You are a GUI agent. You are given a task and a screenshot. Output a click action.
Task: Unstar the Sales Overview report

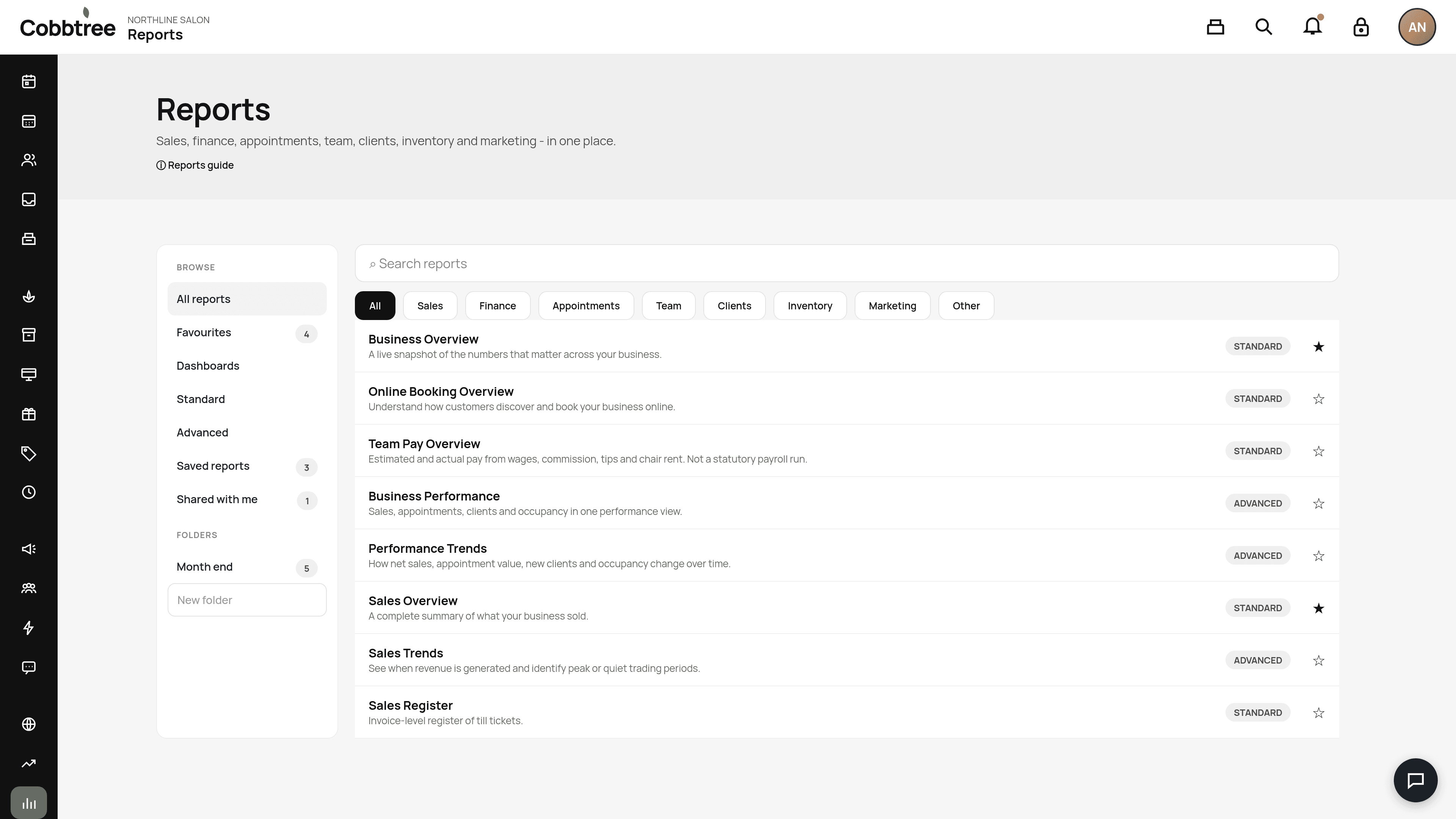click(1319, 608)
